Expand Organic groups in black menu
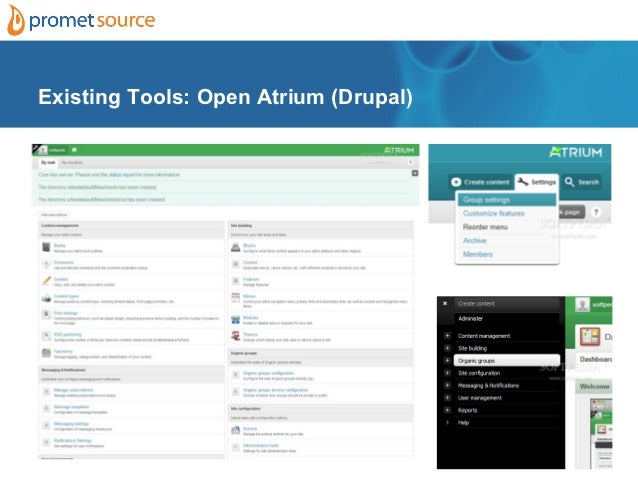 click(x=447, y=361)
